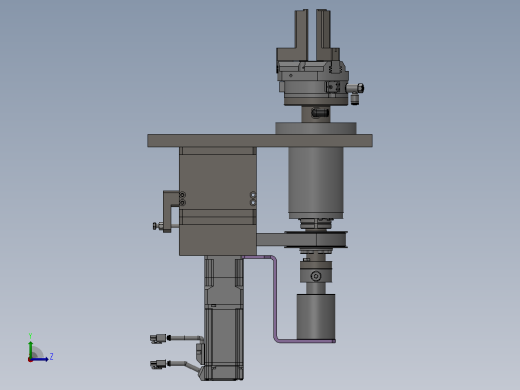Click the green Y axis of the orientation triad

[30, 349]
